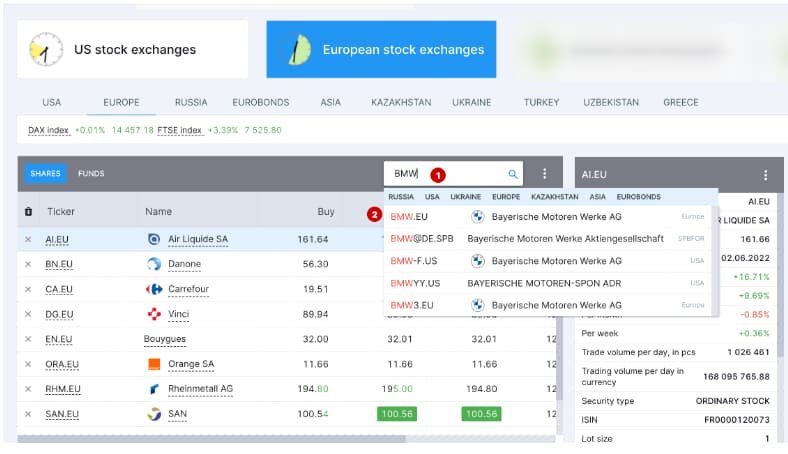
Task: Click the Air Liquide company logo
Action: (x=154, y=239)
